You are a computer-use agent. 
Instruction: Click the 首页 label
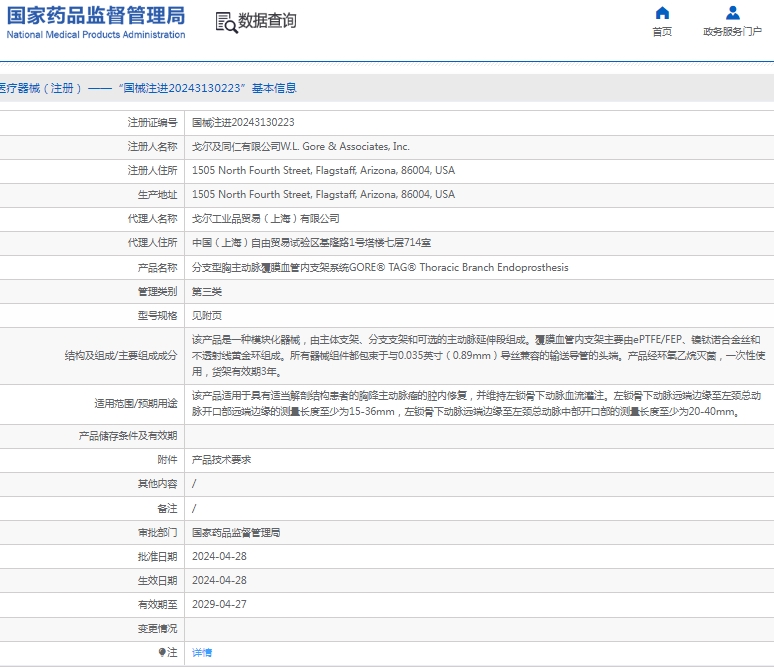(x=662, y=32)
